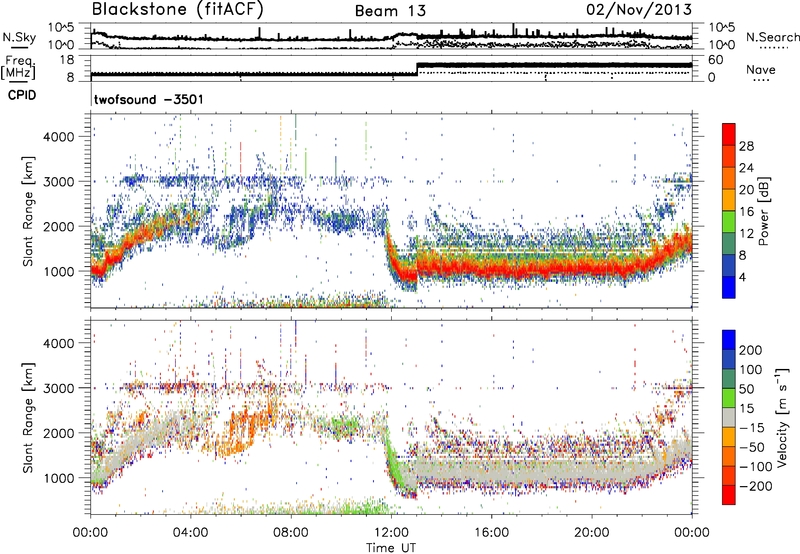Viewport: 800px width, 554px height.
Task: Click the light green band of power colorbar
Action: click(x=729, y=222)
